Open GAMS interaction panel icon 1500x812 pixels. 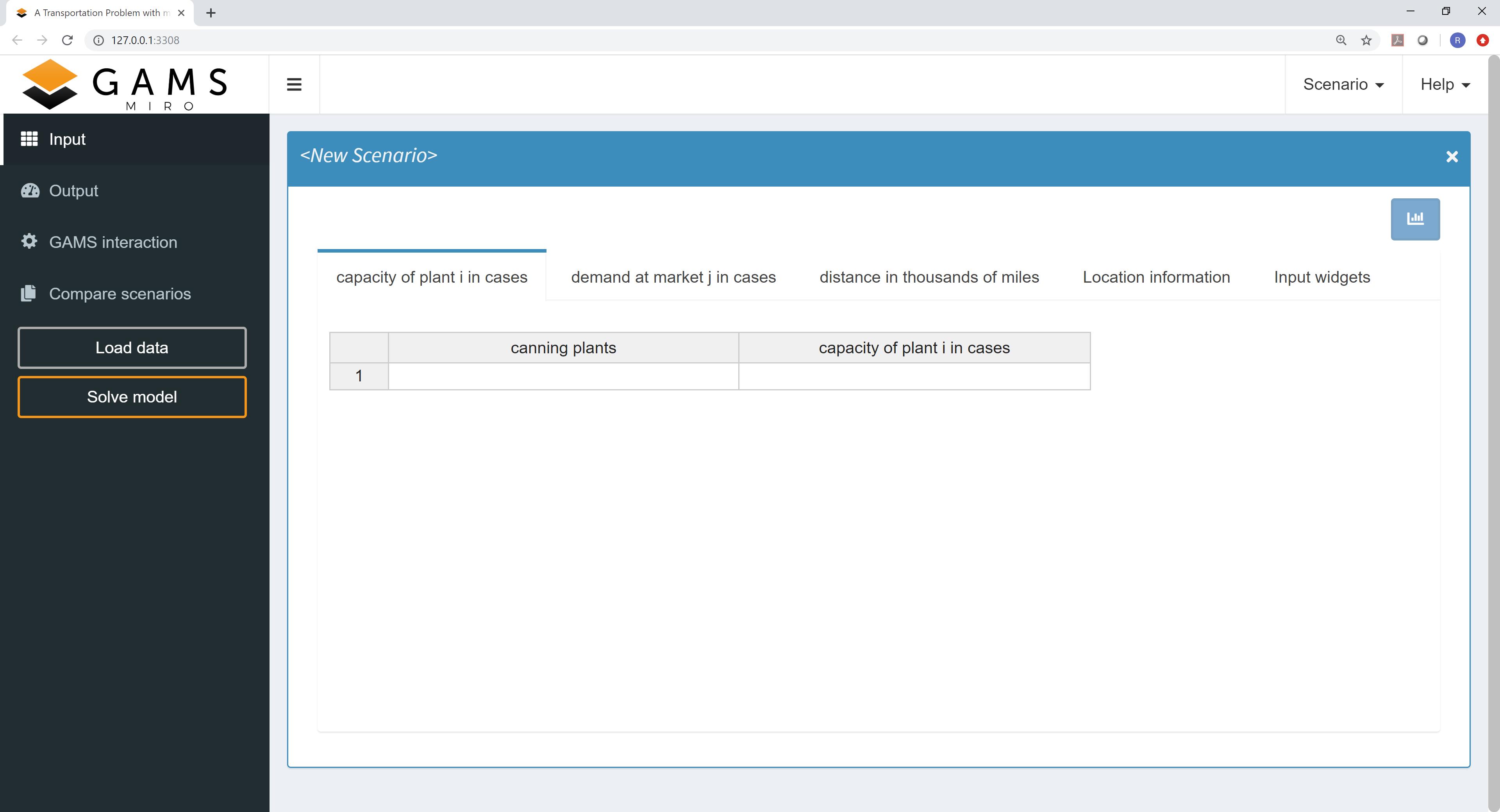tap(30, 242)
